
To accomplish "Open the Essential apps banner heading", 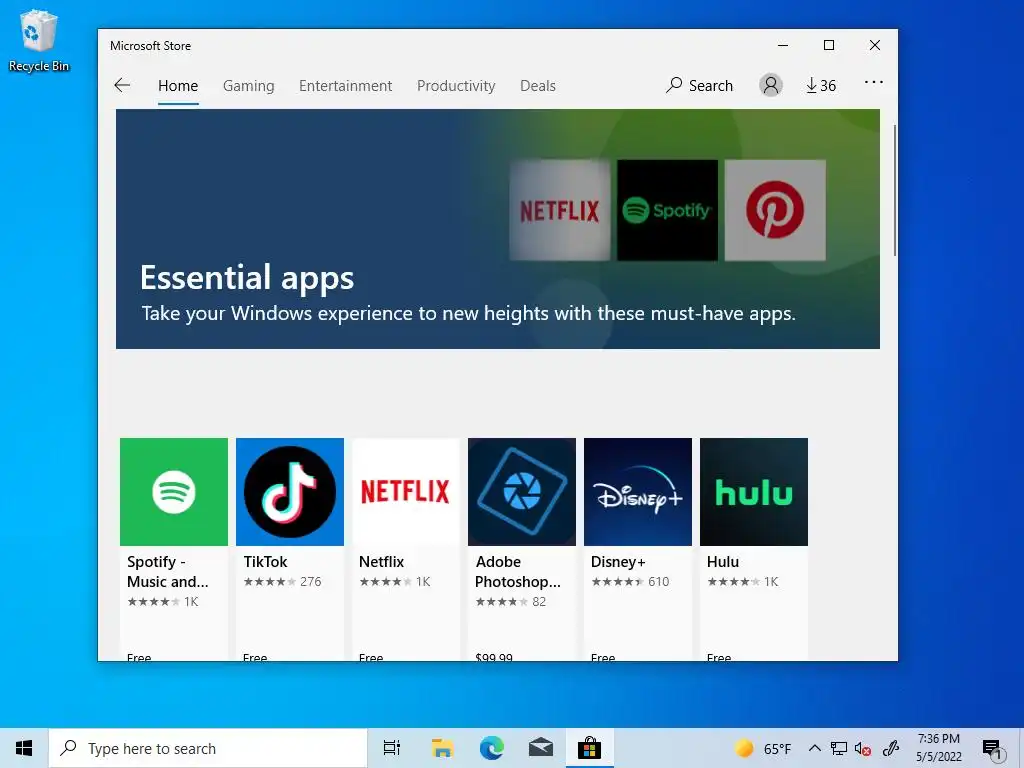I will click(x=247, y=278).
